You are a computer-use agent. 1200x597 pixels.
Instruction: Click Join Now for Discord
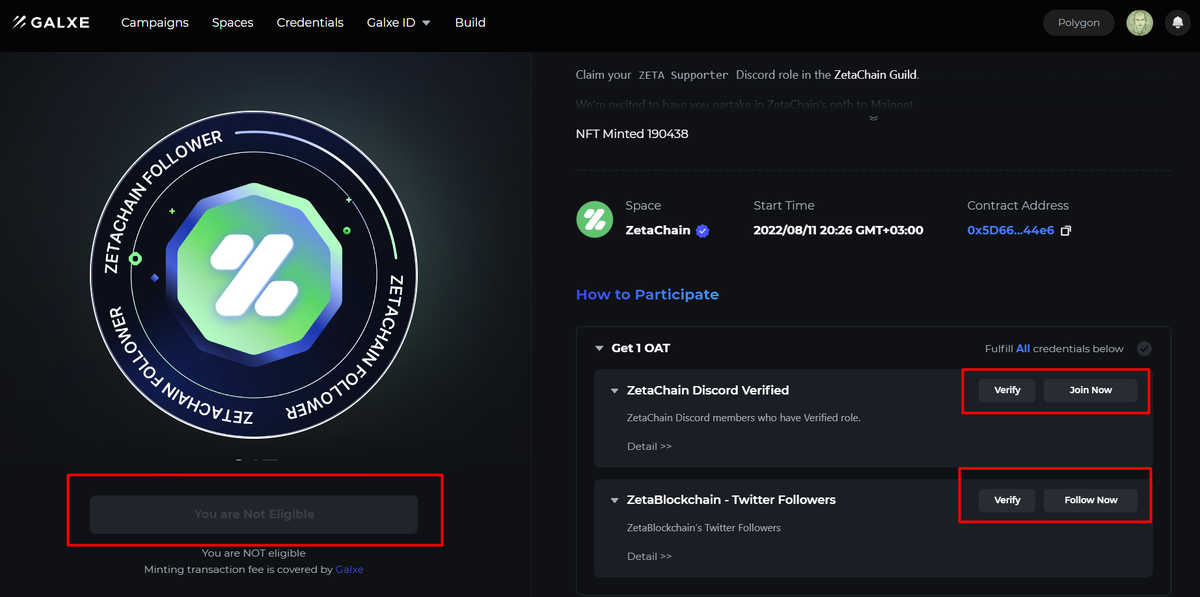(1090, 390)
